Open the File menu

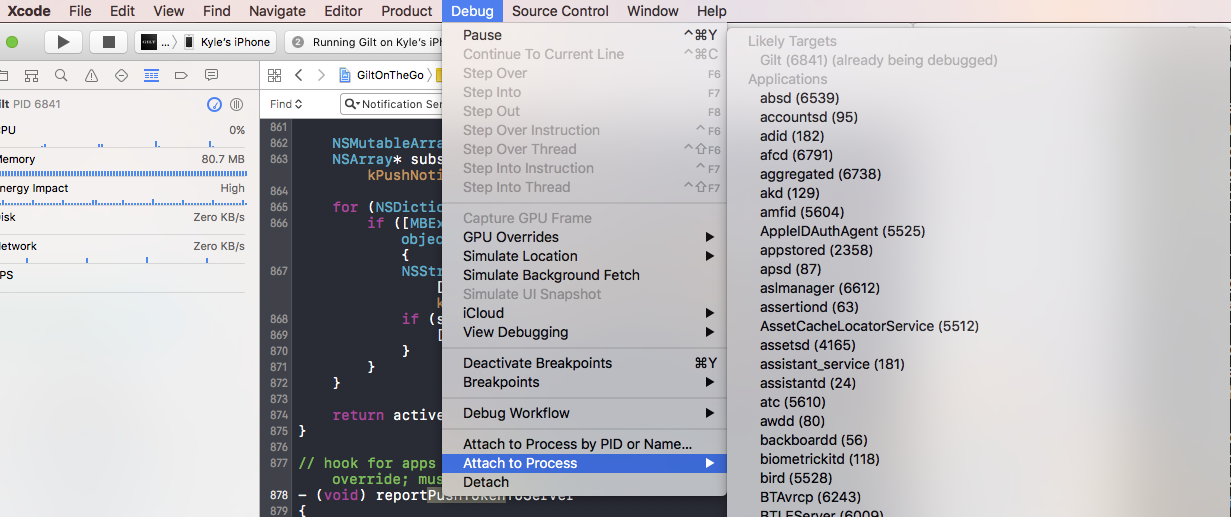point(80,11)
